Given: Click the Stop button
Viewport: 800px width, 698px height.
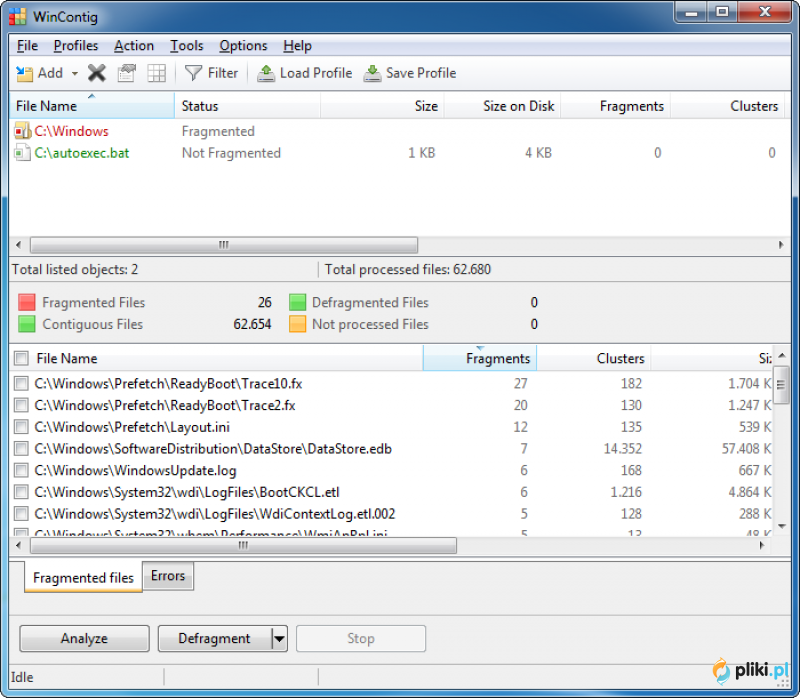Looking at the screenshot, I should pyautogui.click(x=361, y=638).
